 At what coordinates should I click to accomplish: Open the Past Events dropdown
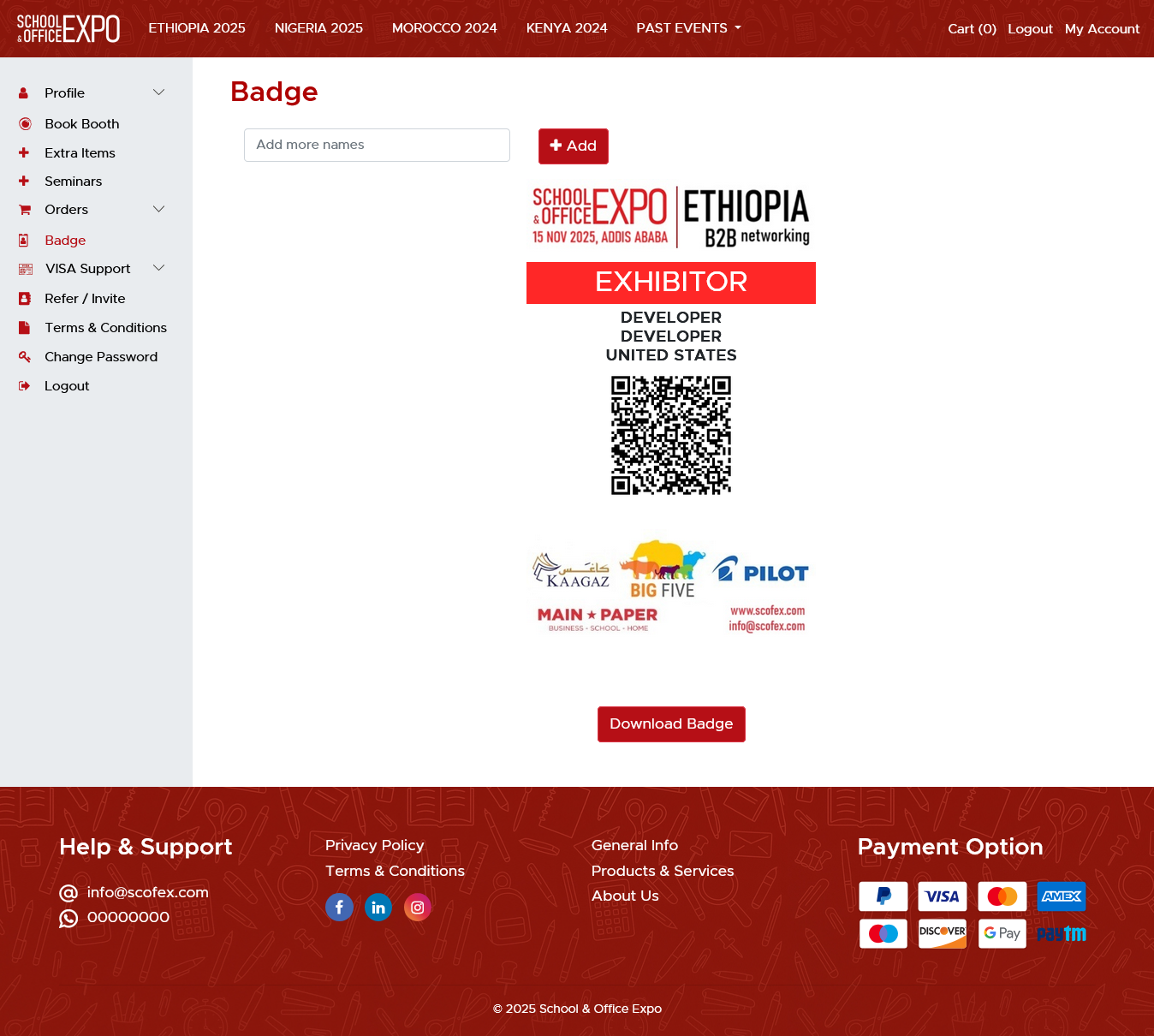[x=688, y=28]
